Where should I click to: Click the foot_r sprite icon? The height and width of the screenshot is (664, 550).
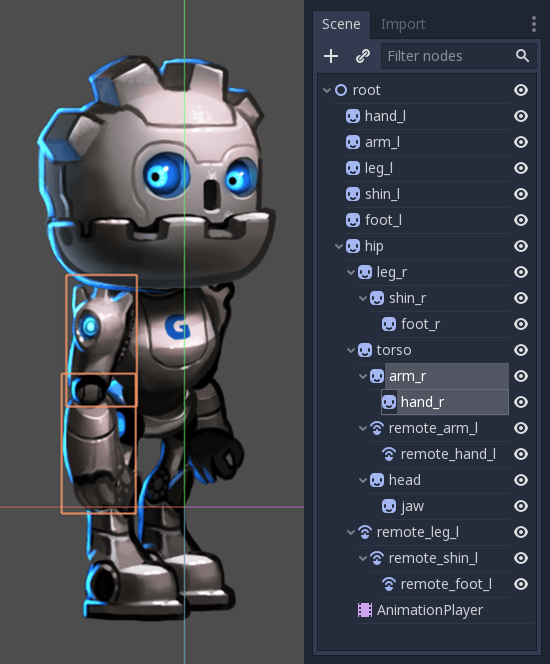click(389, 324)
